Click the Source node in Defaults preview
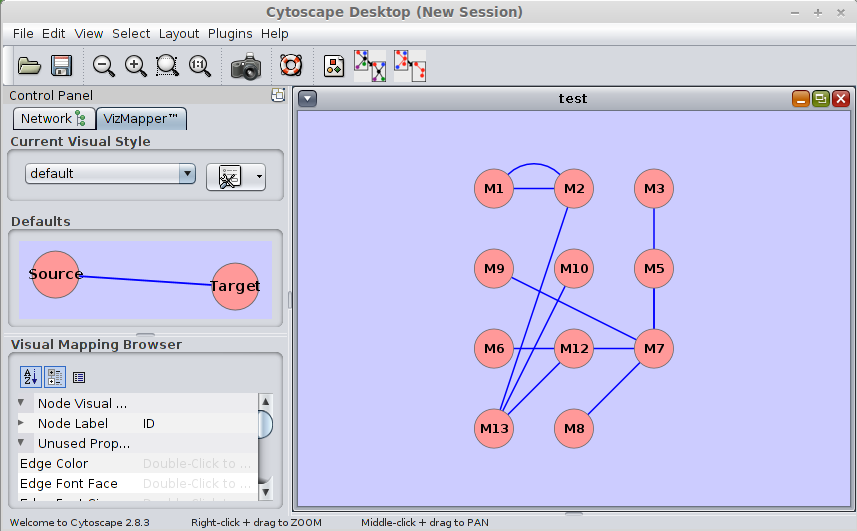857x531 pixels. [x=55, y=274]
